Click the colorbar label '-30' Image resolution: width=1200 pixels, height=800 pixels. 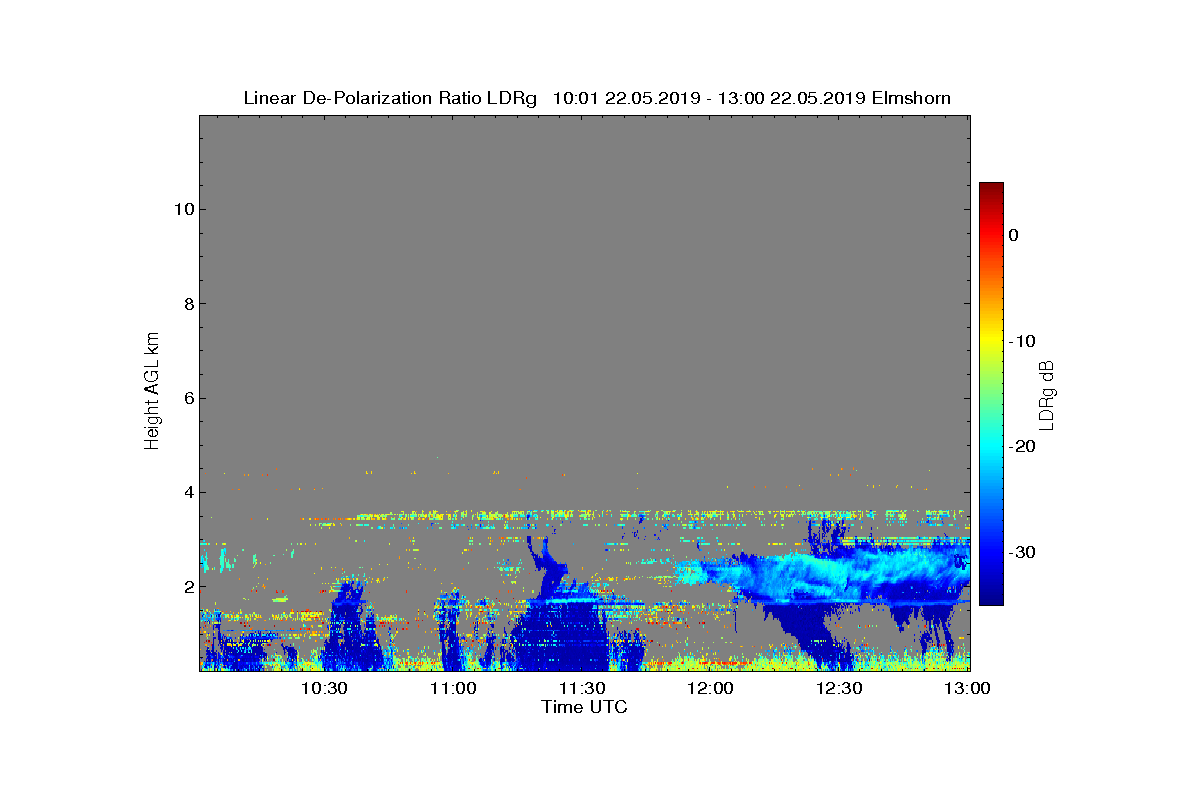(1022, 553)
